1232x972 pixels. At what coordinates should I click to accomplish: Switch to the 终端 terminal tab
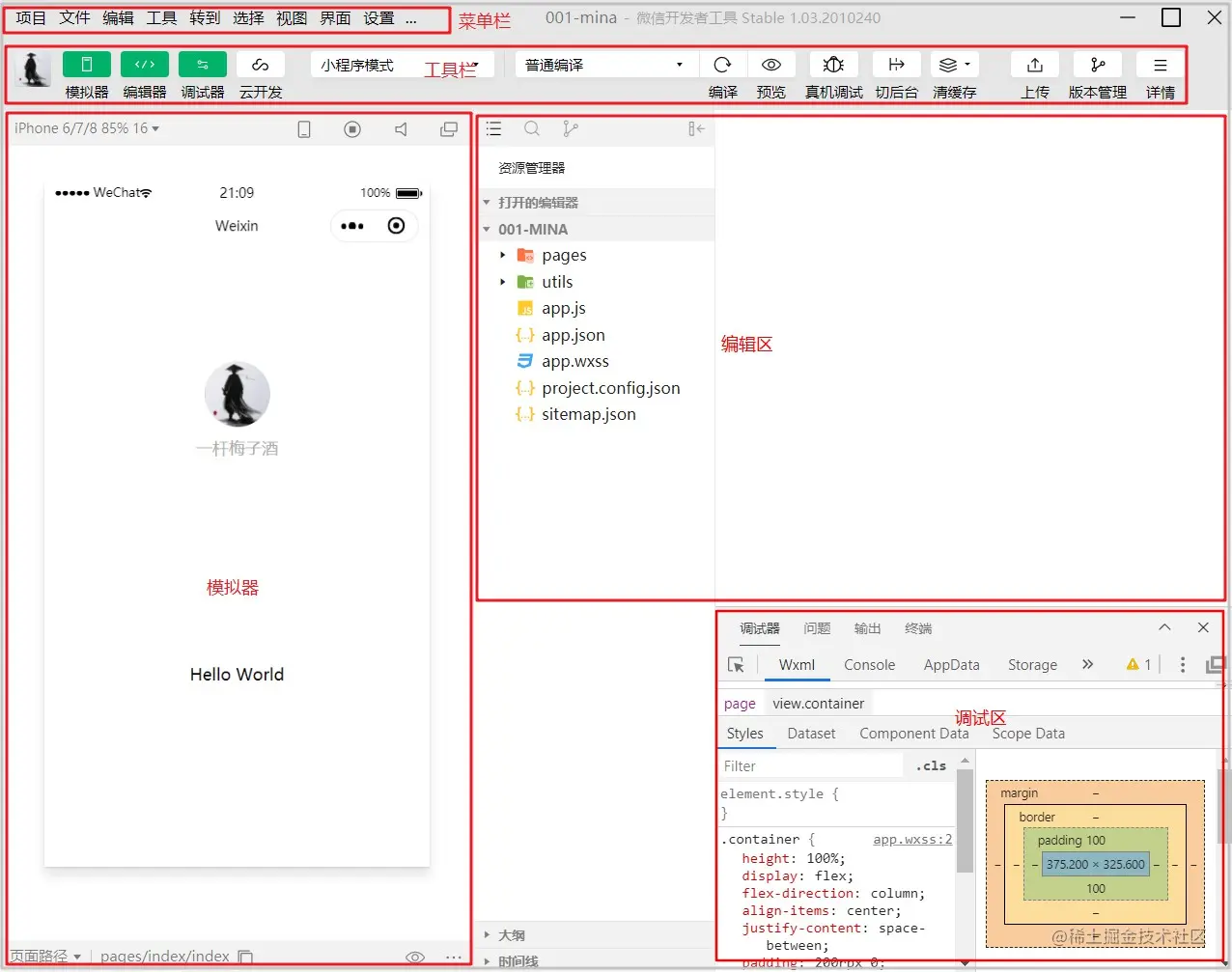click(918, 628)
